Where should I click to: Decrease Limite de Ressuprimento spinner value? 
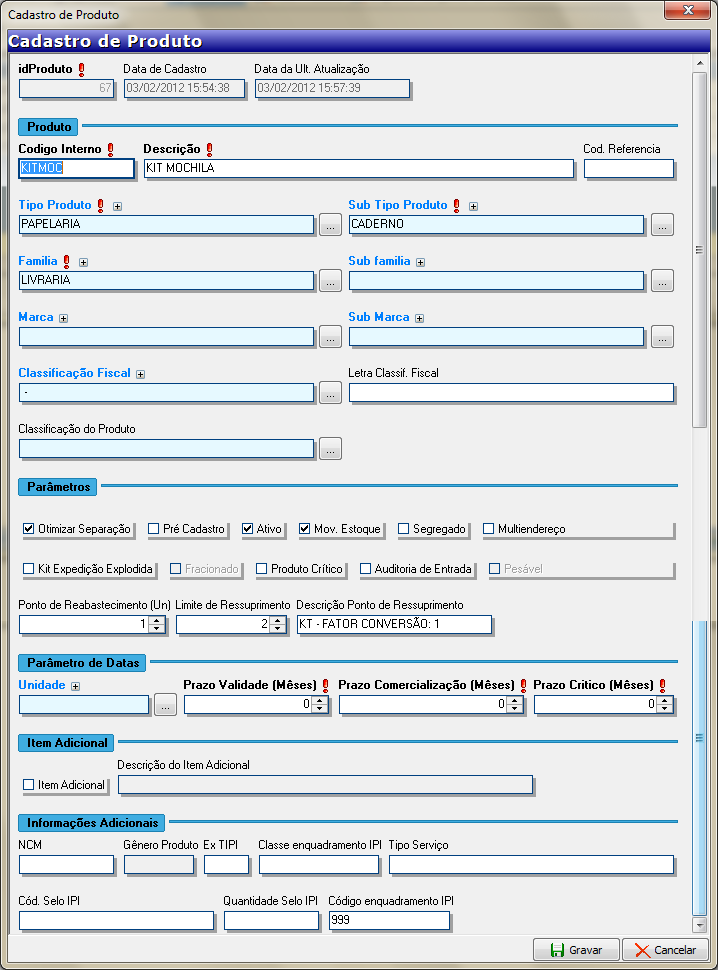(x=279, y=631)
